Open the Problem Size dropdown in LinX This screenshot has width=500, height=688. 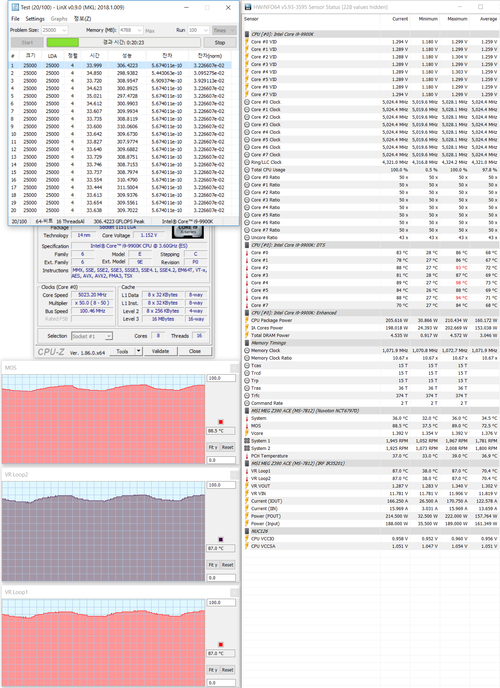click(54, 30)
